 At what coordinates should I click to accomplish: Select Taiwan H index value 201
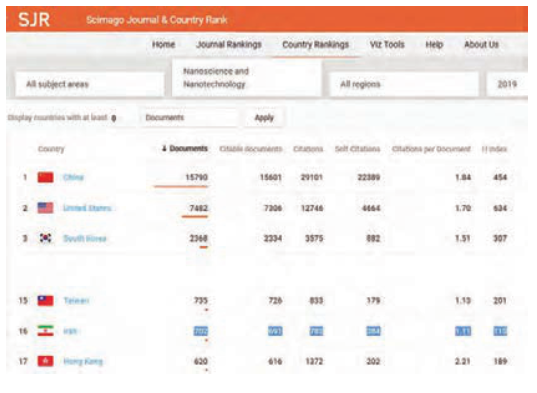(500, 301)
